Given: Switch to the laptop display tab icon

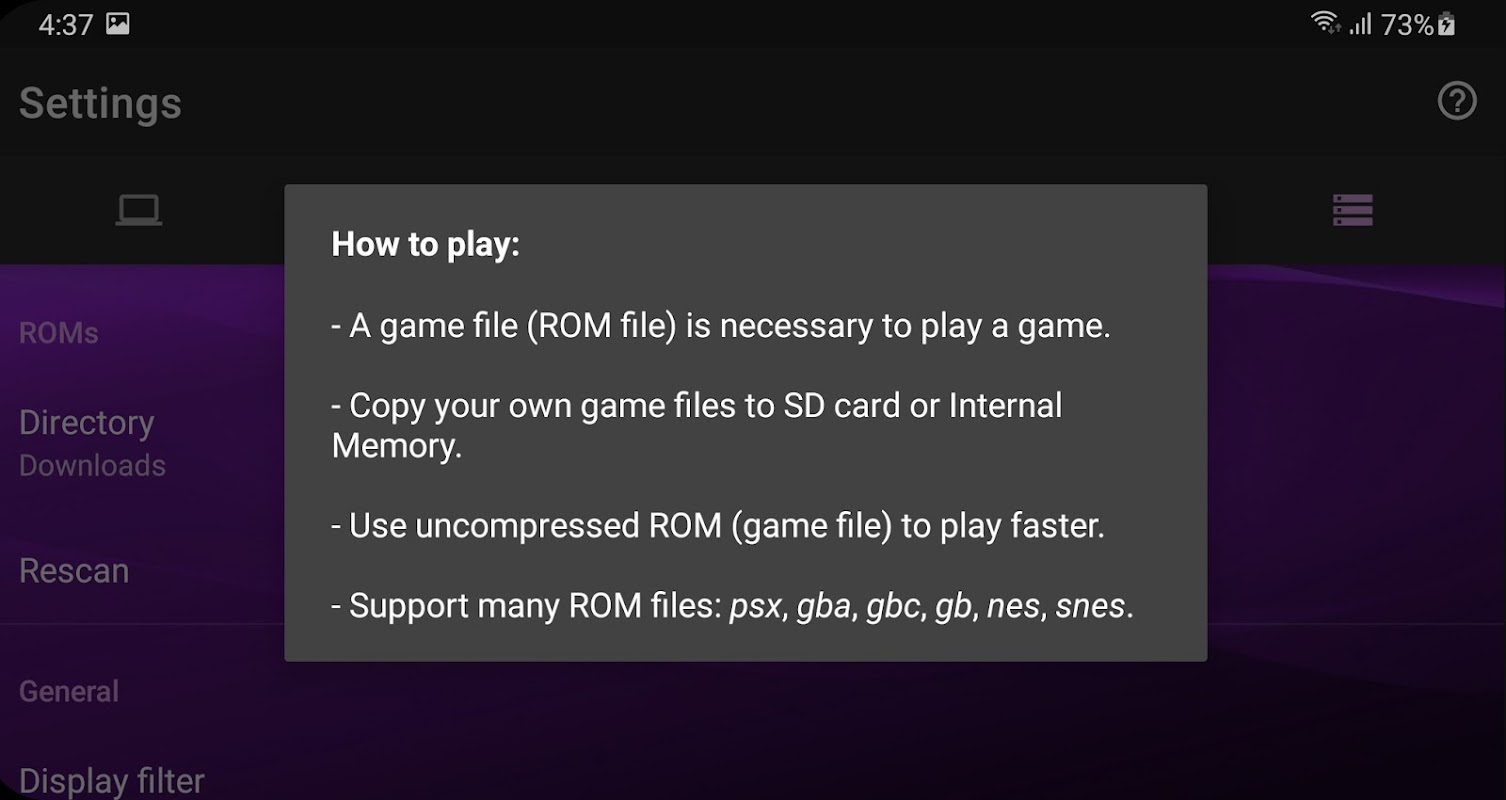Looking at the screenshot, I should [x=138, y=210].
